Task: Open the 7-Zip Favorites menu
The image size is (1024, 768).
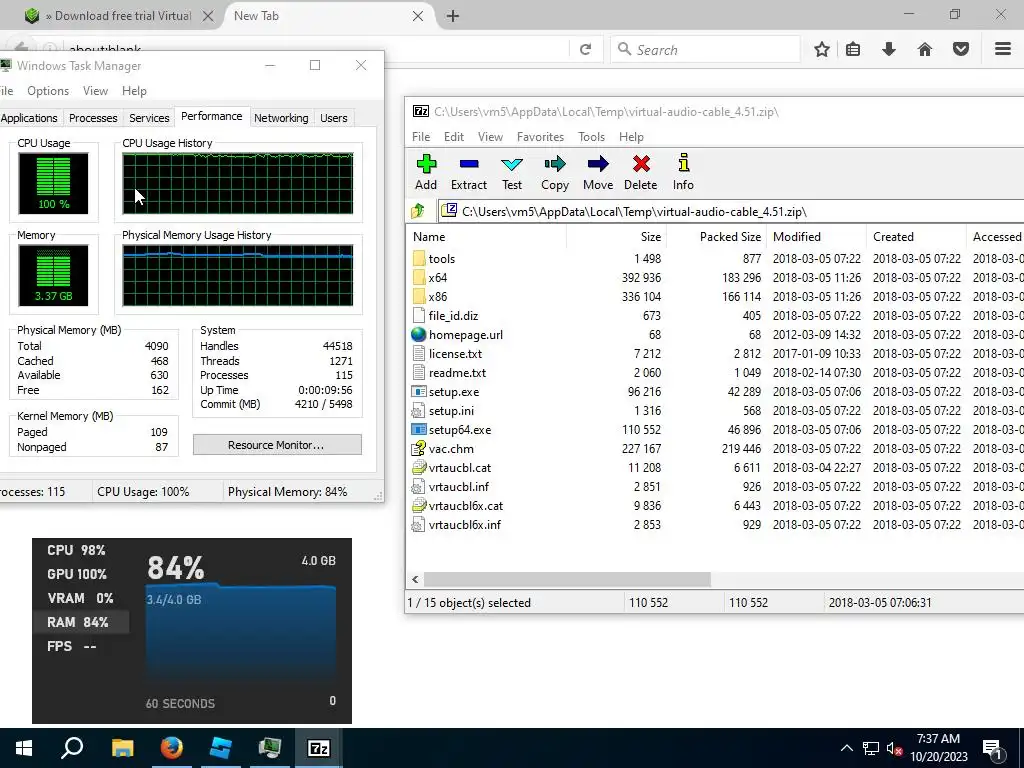Action: coord(540,136)
